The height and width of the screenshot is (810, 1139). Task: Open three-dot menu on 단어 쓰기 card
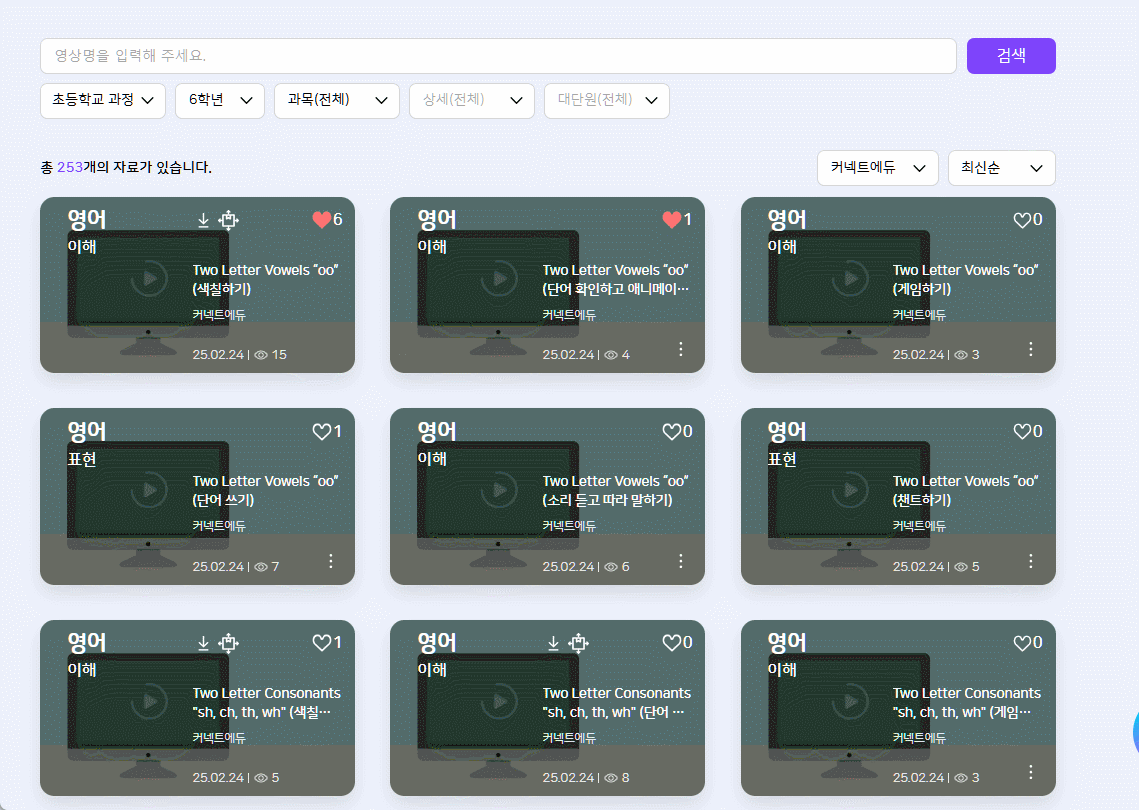pyautogui.click(x=331, y=561)
